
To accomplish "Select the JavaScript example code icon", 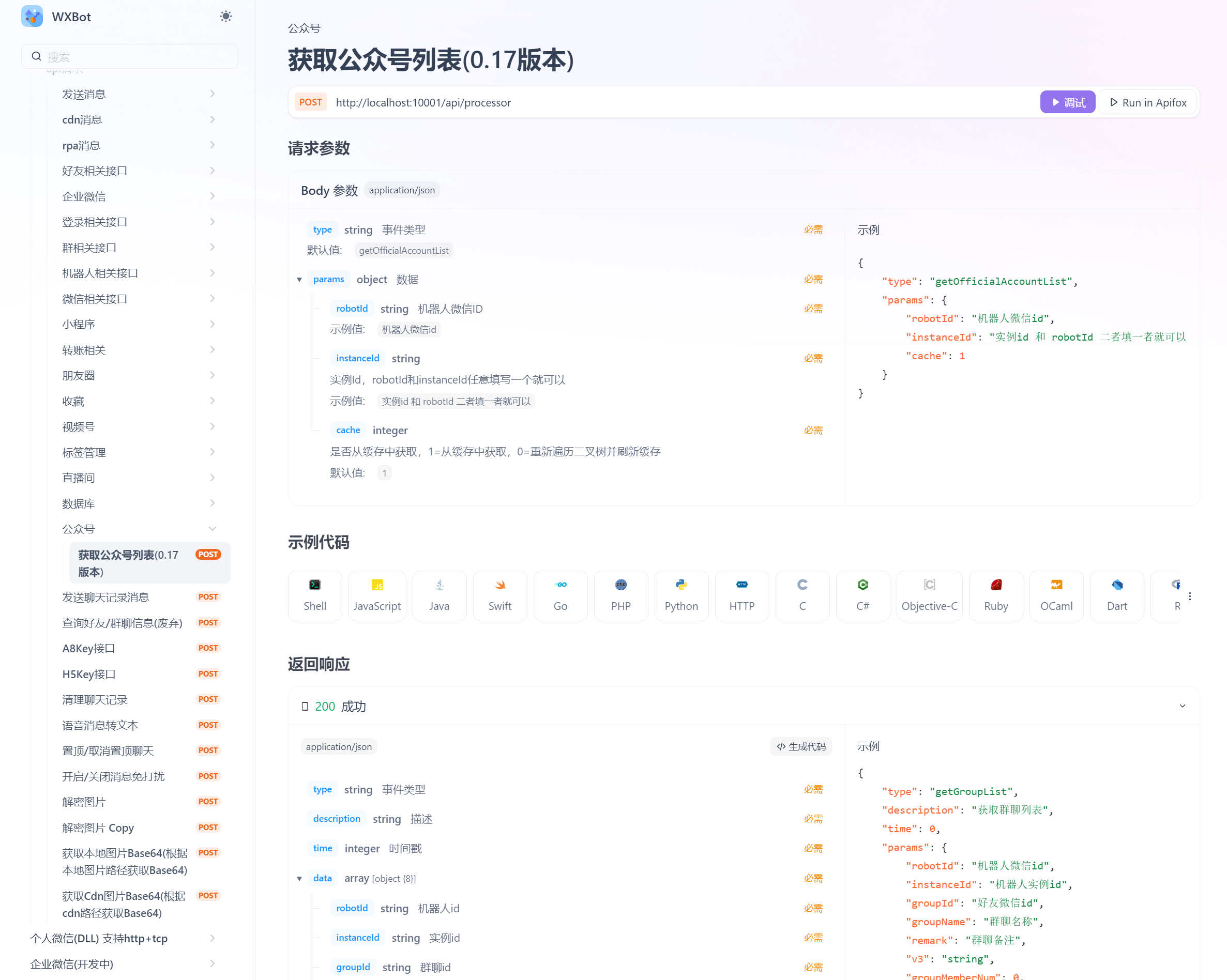I will pyautogui.click(x=377, y=595).
